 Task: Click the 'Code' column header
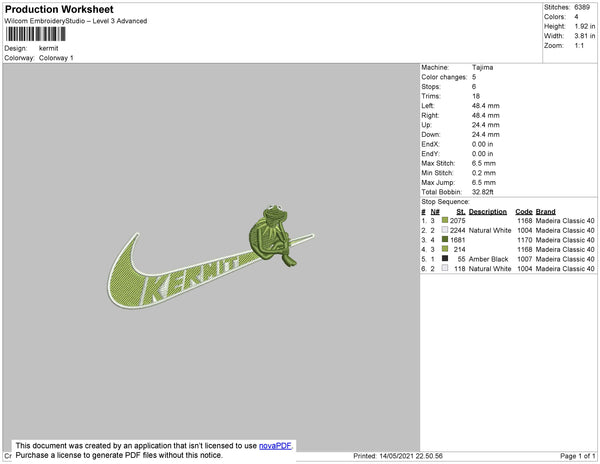click(524, 212)
